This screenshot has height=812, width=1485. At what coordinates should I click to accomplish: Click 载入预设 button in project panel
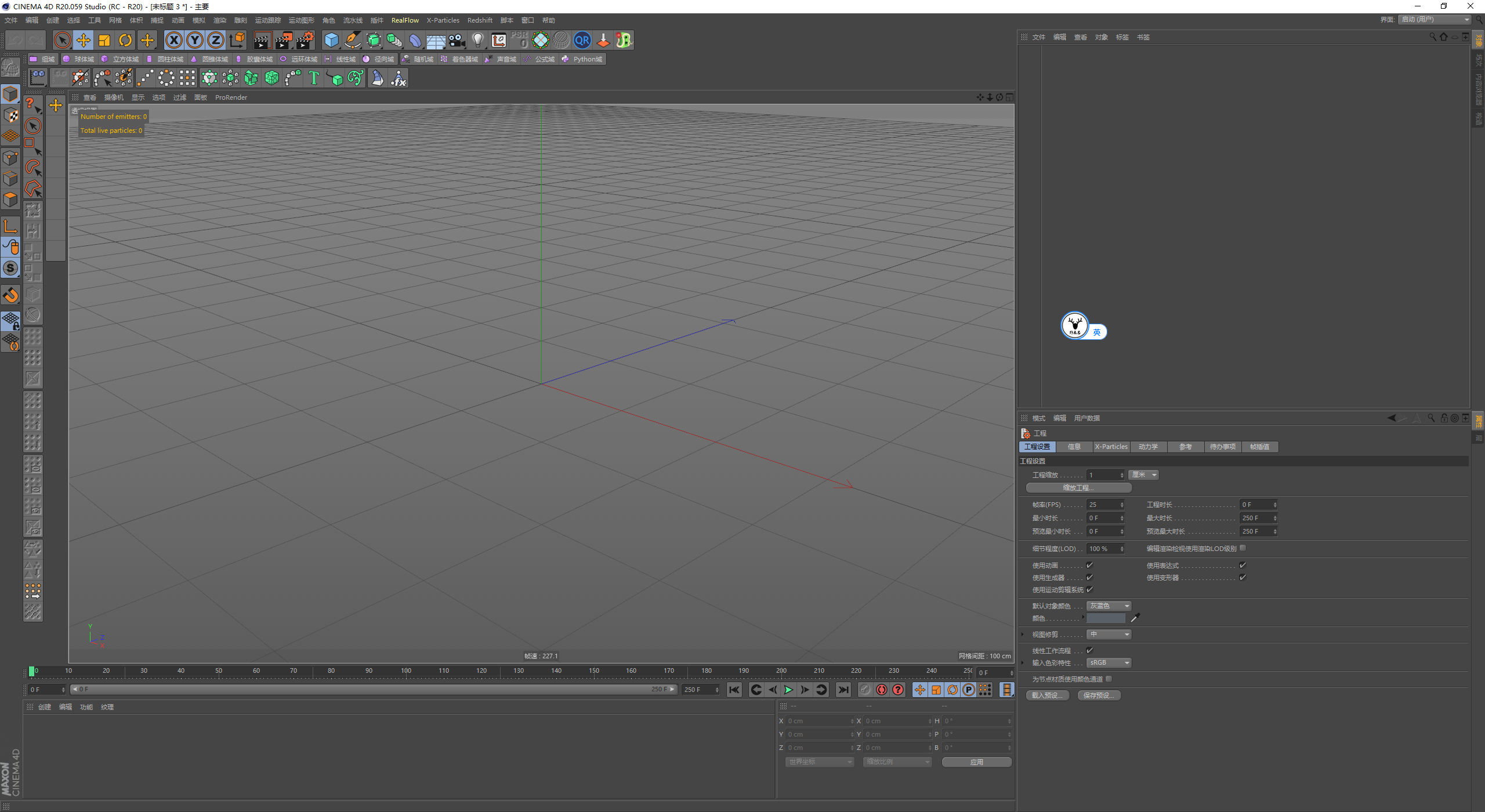point(1050,695)
